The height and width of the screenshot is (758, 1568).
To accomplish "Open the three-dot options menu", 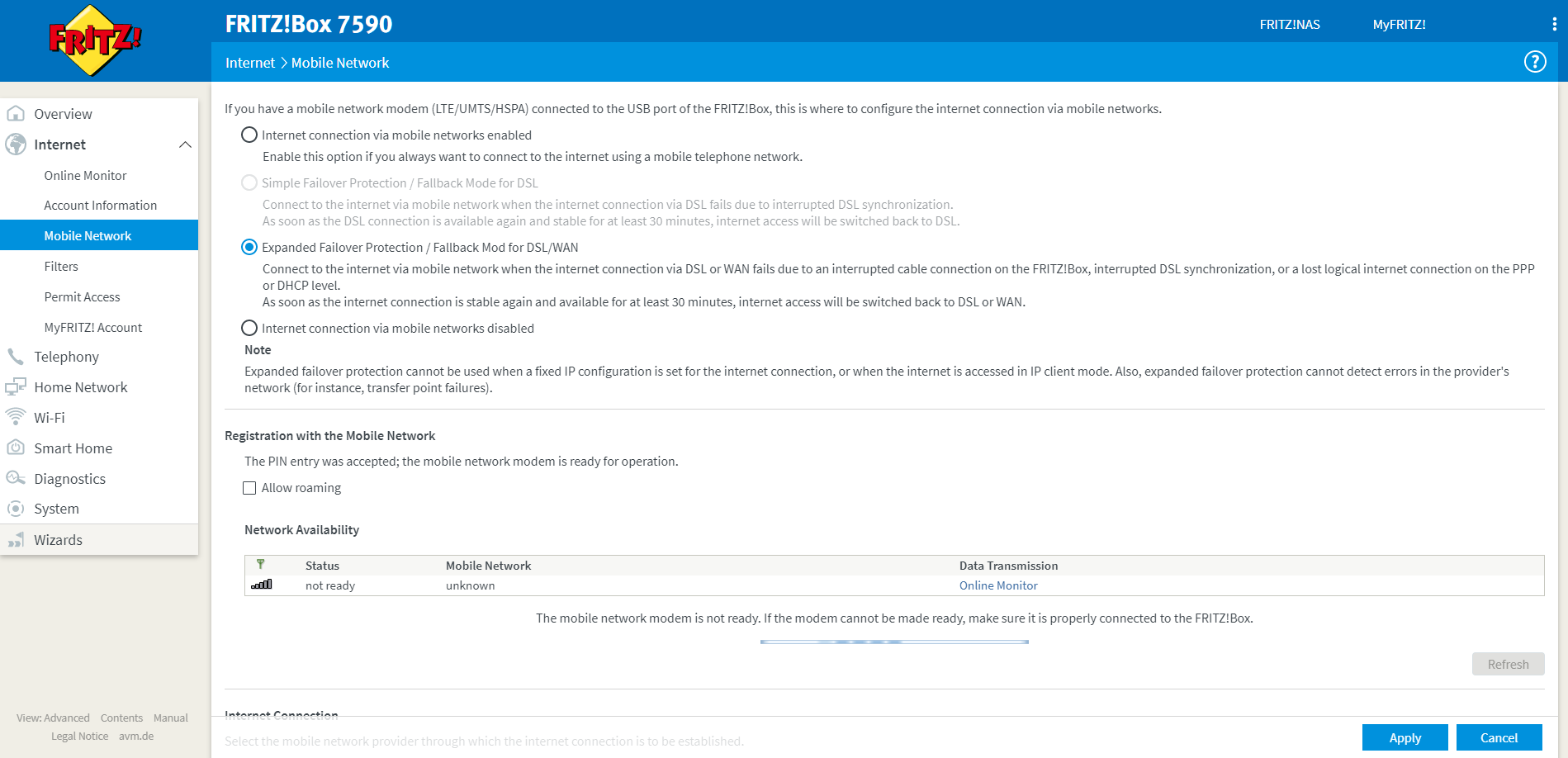I will (1554, 25).
